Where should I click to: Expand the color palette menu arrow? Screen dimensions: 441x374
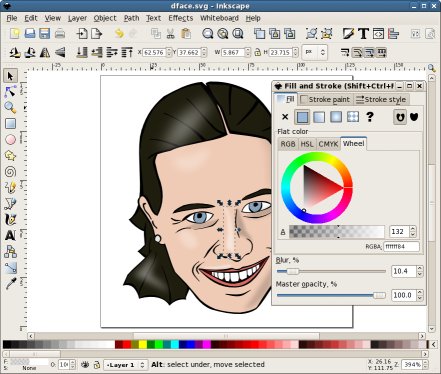tap(434, 344)
